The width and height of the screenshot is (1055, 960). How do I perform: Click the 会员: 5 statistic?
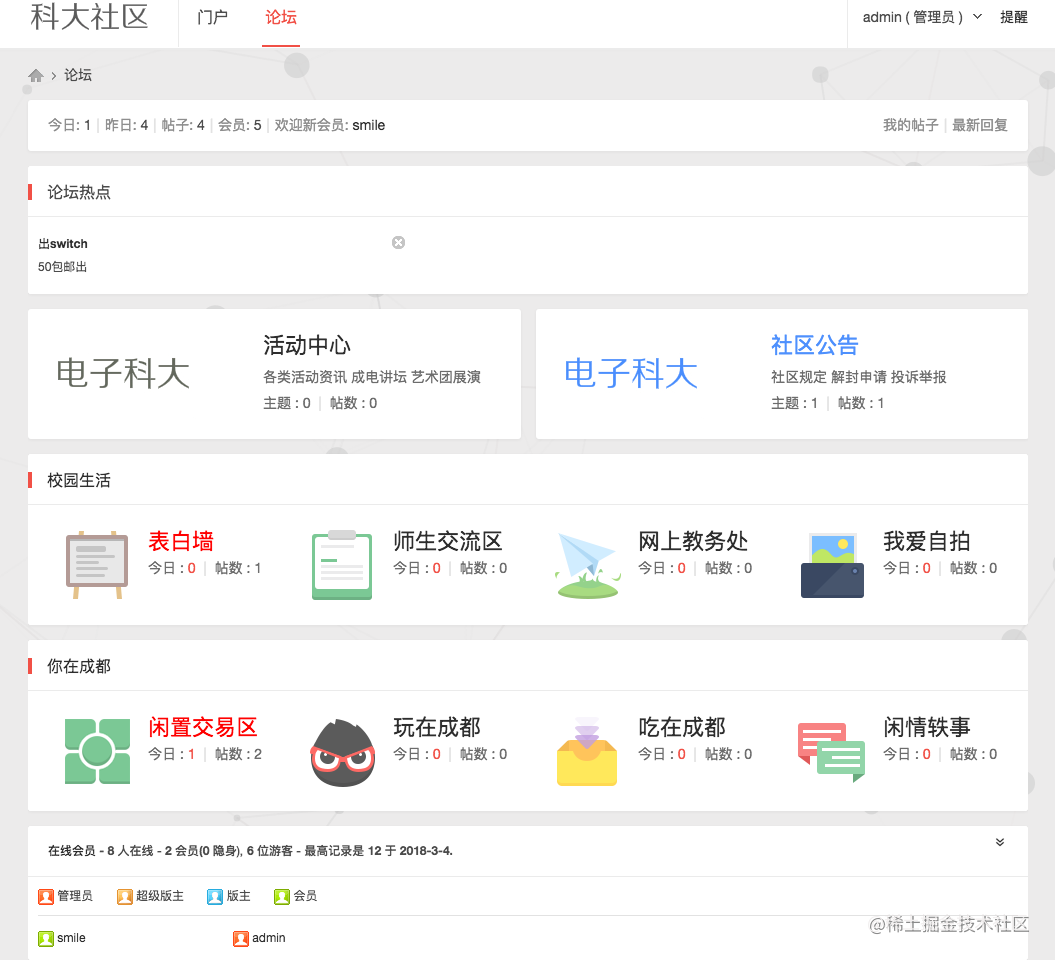pos(240,125)
